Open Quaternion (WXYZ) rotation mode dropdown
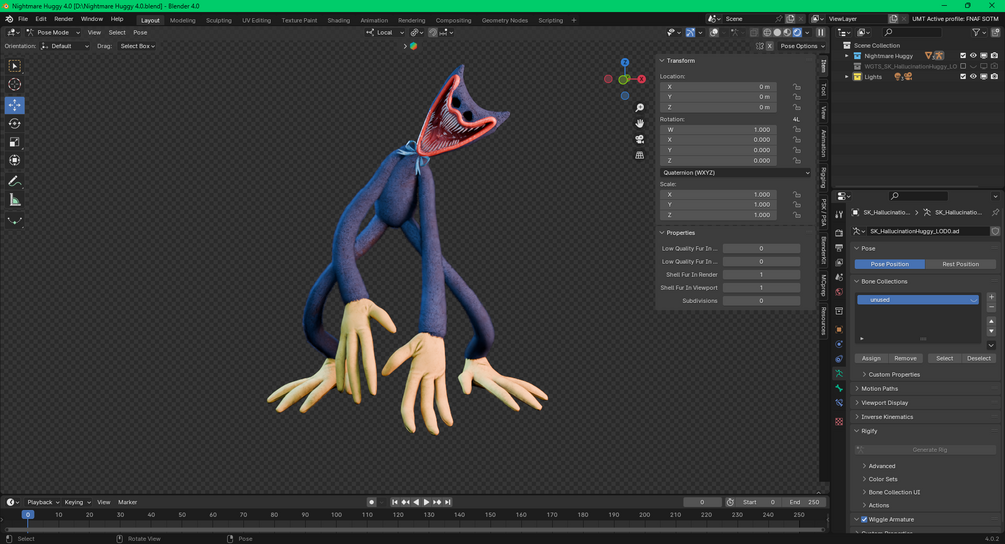Viewport: 1005px width, 544px height. 735,172
